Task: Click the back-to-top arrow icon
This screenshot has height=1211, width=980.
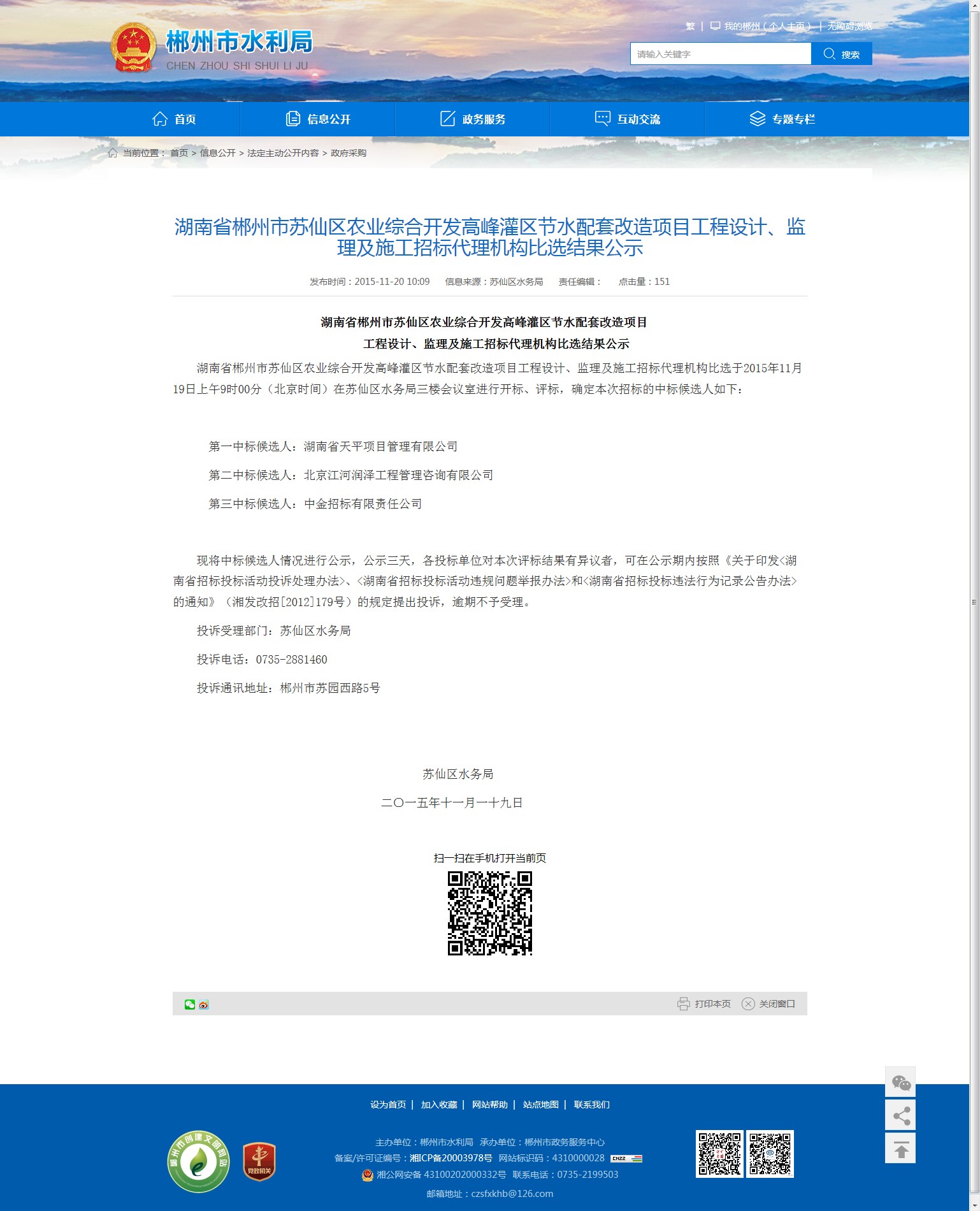Action: [x=900, y=1149]
